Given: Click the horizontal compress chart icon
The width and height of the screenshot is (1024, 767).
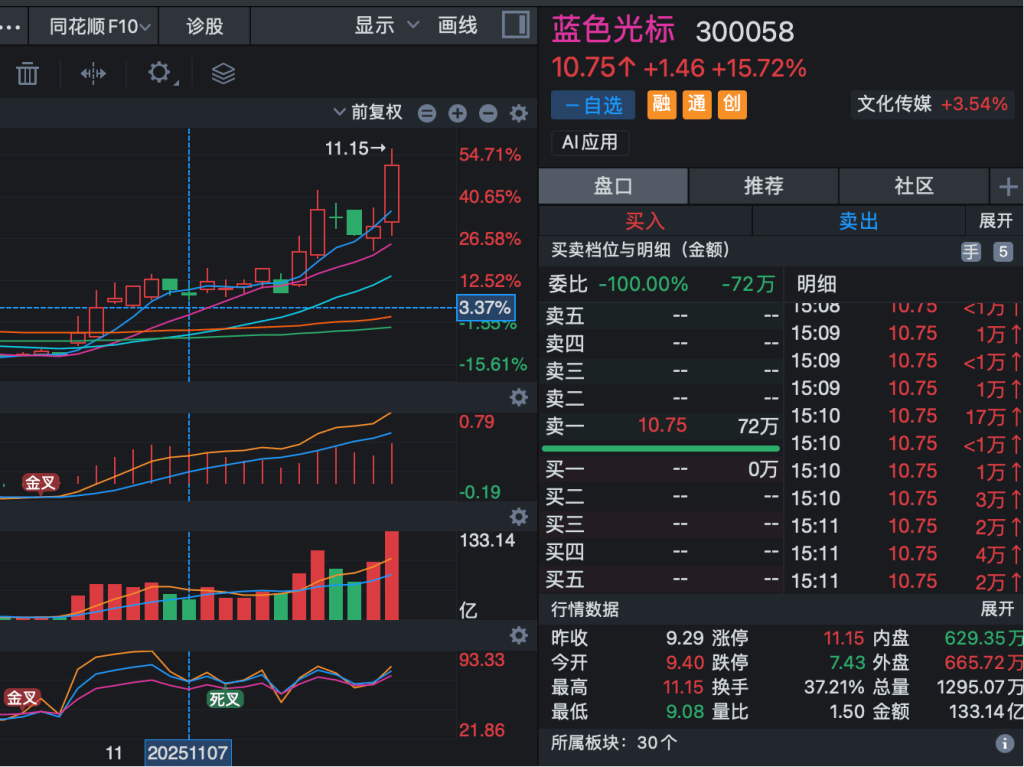Looking at the screenshot, I should 93,73.
